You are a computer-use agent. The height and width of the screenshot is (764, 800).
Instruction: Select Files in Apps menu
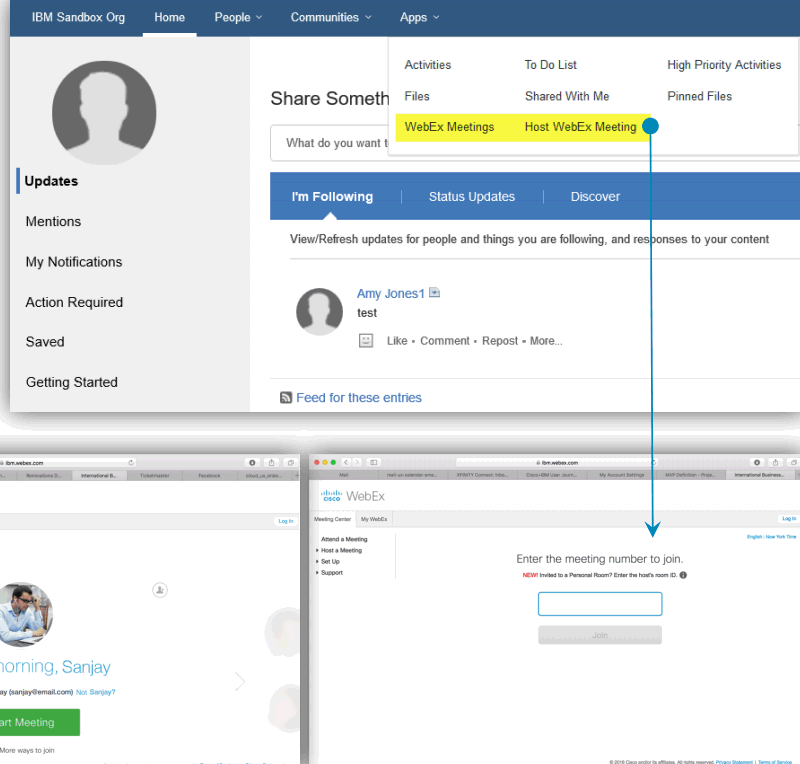coord(417,96)
